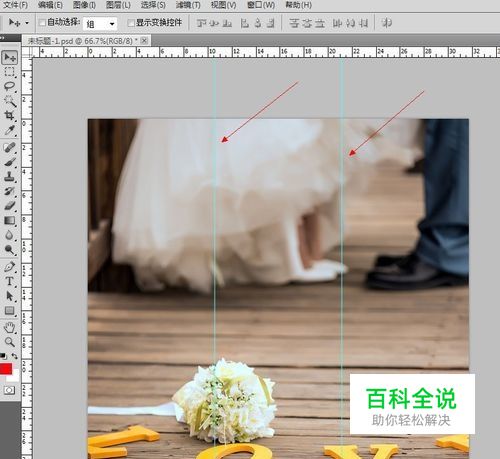The width and height of the screenshot is (500, 459).
Task: Select the History Brush tool
Action: [x=9, y=191]
